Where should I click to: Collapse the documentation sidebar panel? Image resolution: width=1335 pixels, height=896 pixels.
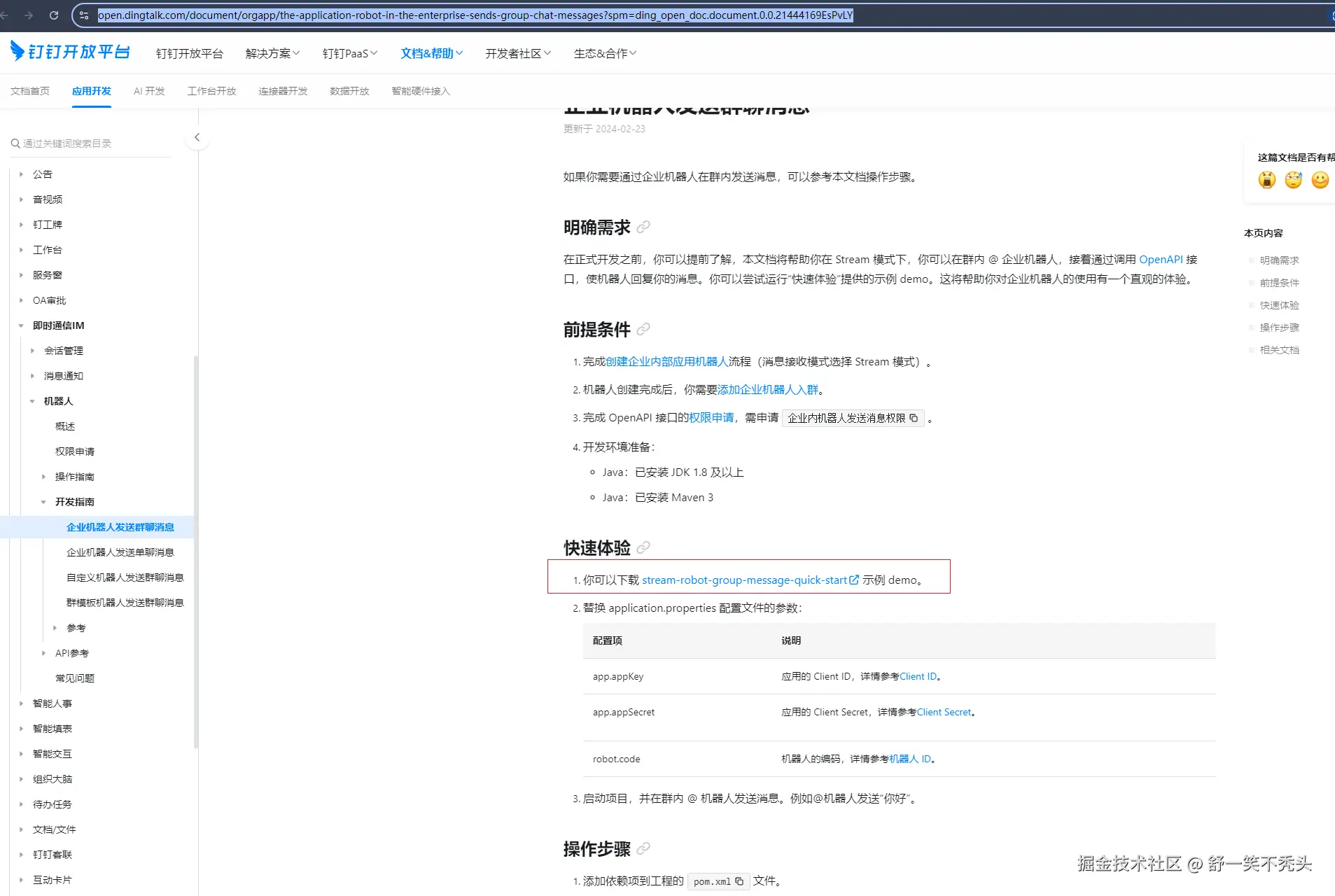197,137
